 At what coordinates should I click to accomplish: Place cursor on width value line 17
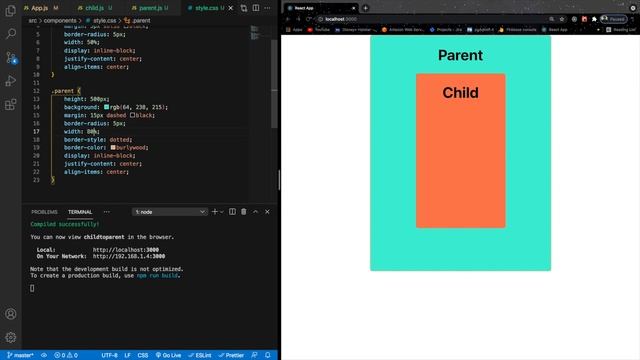pyautogui.click(x=91, y=131)
